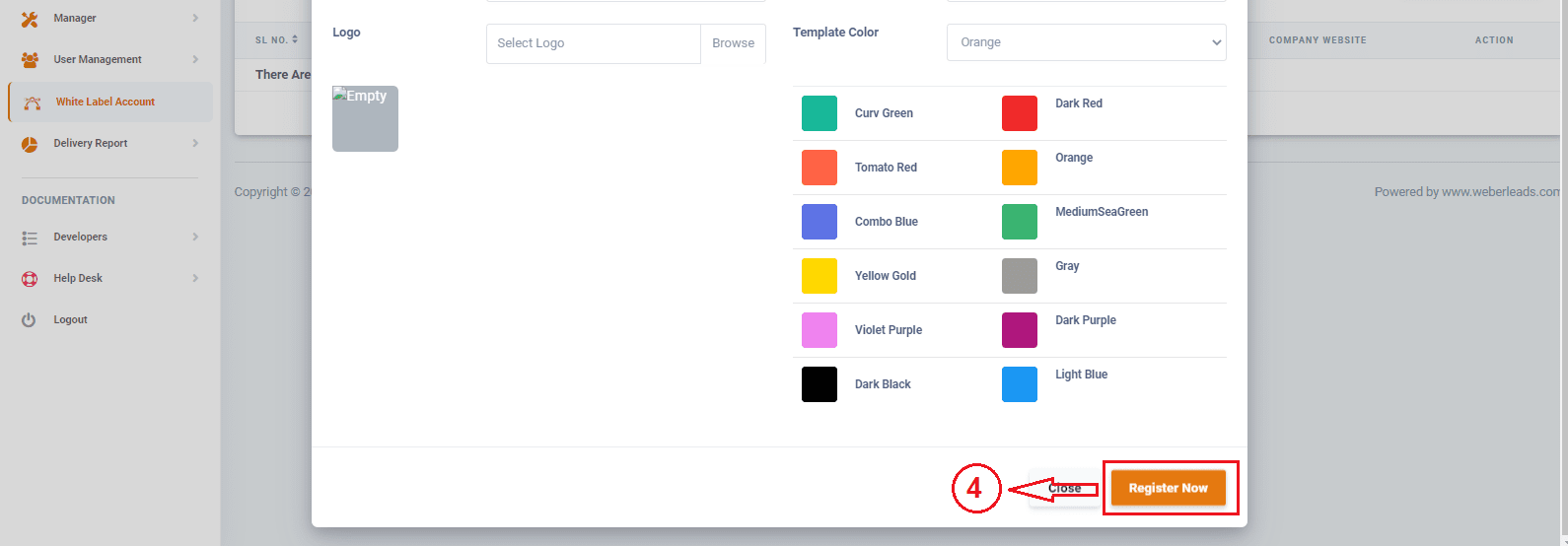Select the Light Blue color swatch

pyautogui.click(x=1020, y=384)
